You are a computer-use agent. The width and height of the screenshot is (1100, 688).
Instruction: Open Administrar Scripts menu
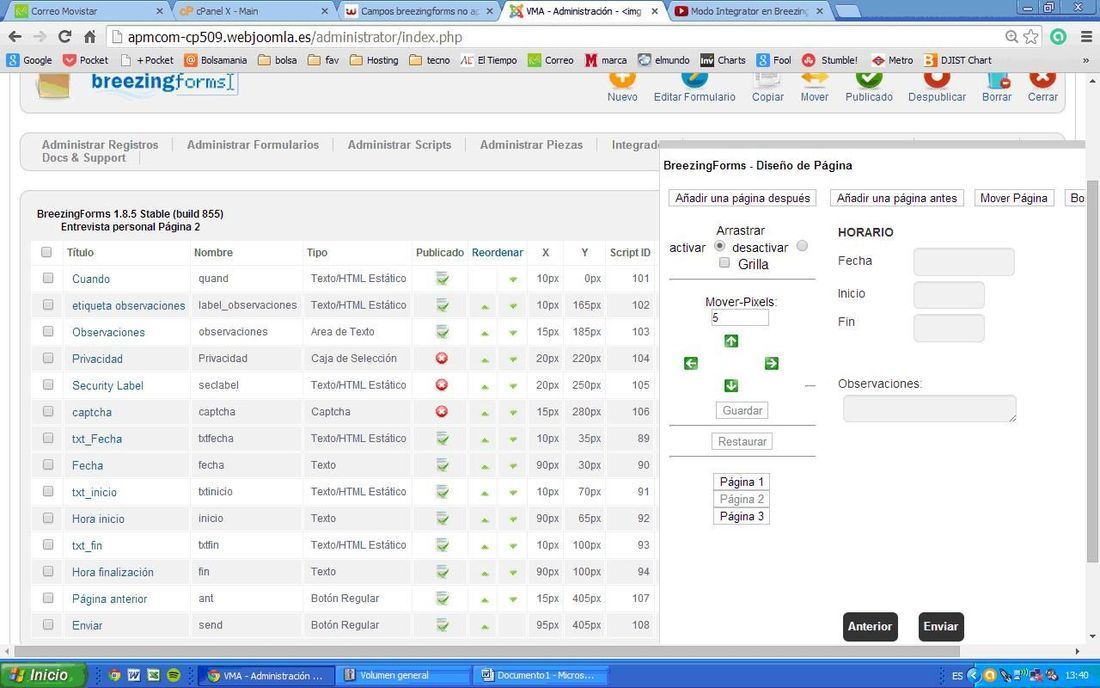(x=399, y=144)
